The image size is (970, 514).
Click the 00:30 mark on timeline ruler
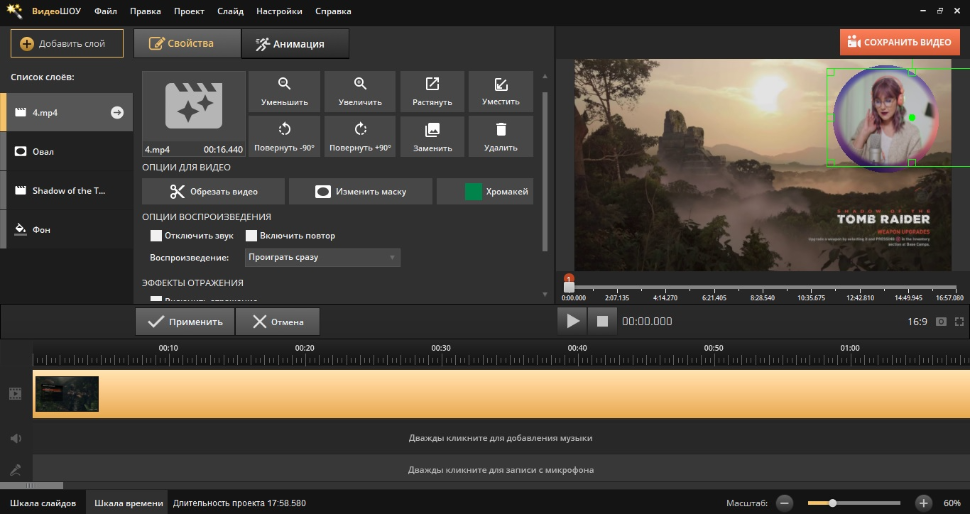[440, 348]
